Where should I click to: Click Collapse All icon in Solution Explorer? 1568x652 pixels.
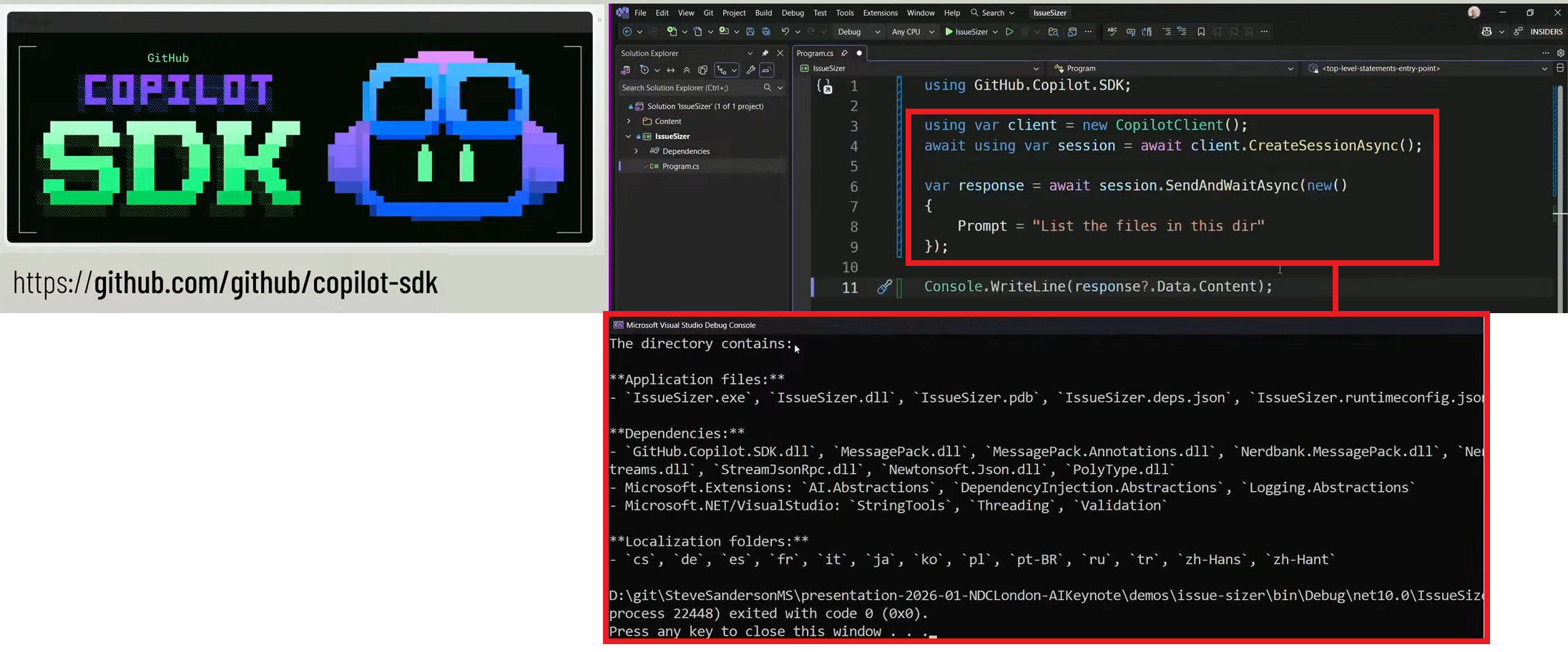pos(687,70)
